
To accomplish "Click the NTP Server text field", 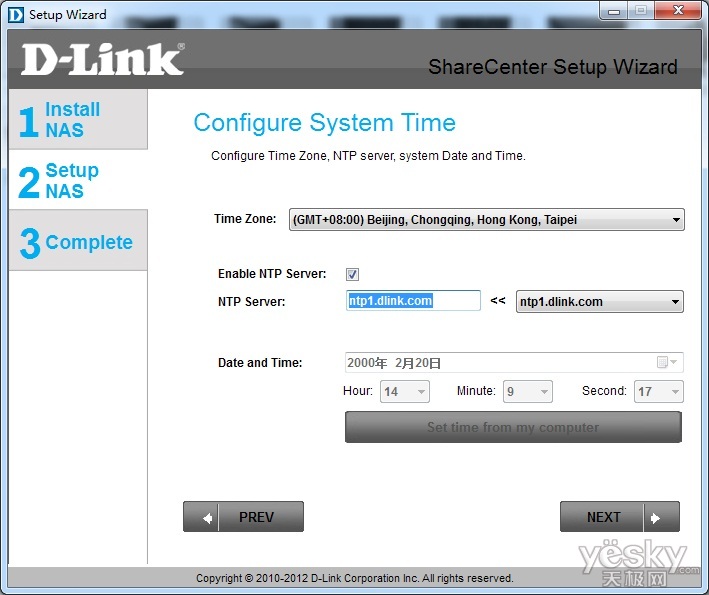I will [413, 301].
